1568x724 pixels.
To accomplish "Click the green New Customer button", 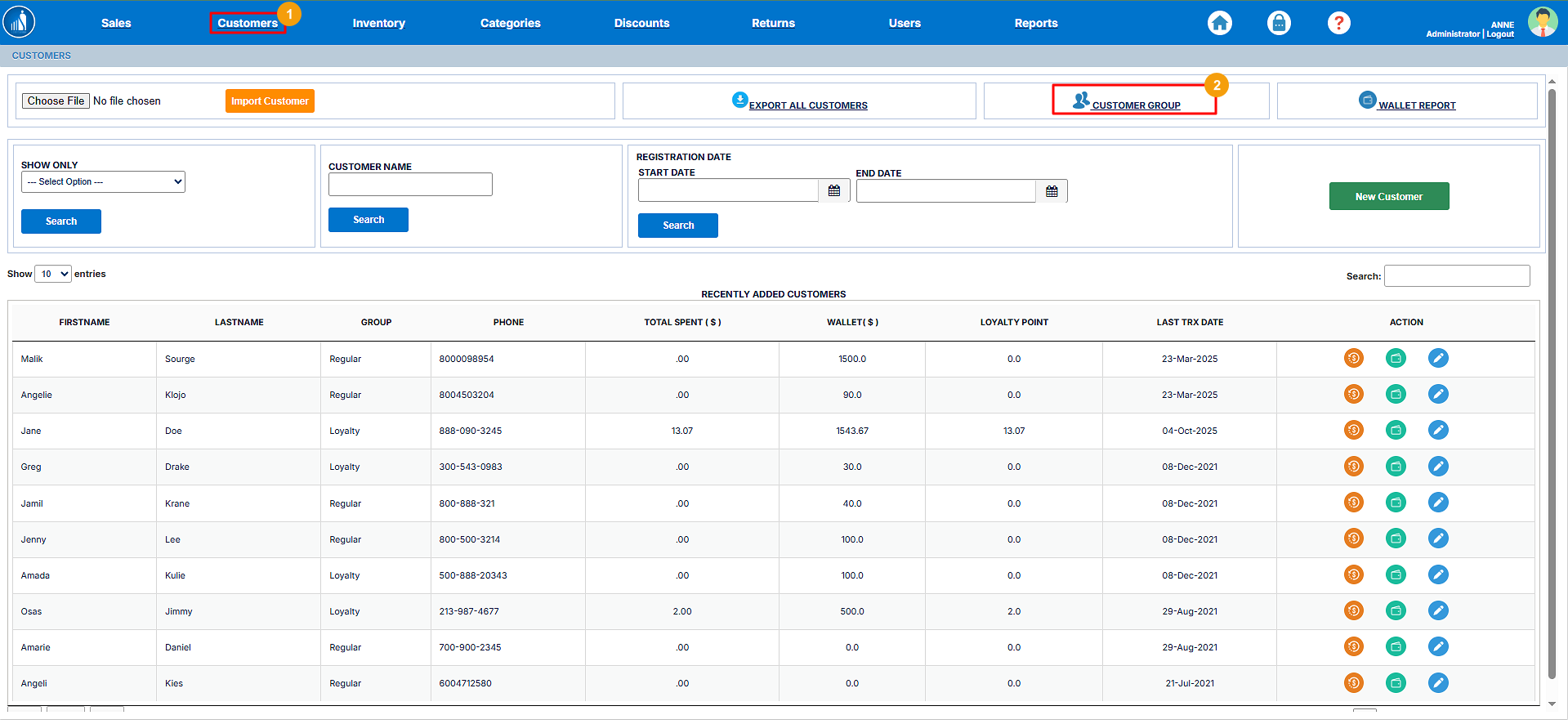I will [x=1388, y=196].
